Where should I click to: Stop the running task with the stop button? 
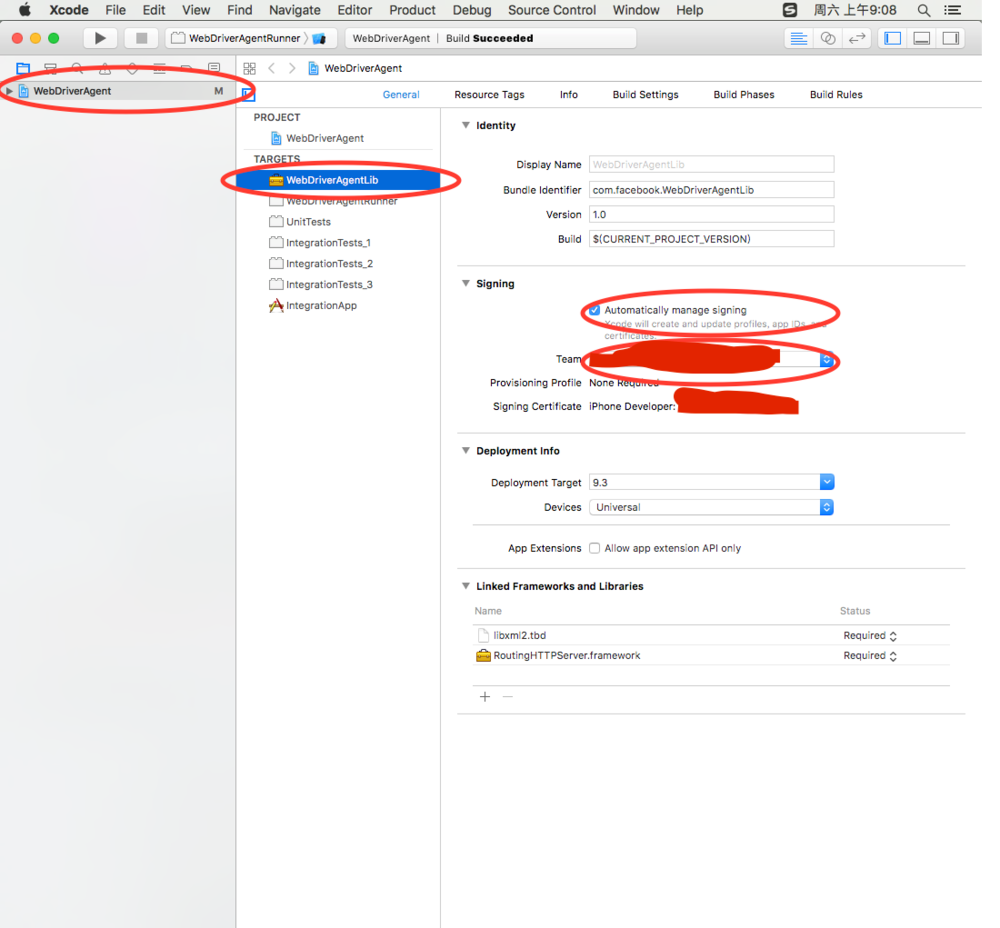[142, 38]
